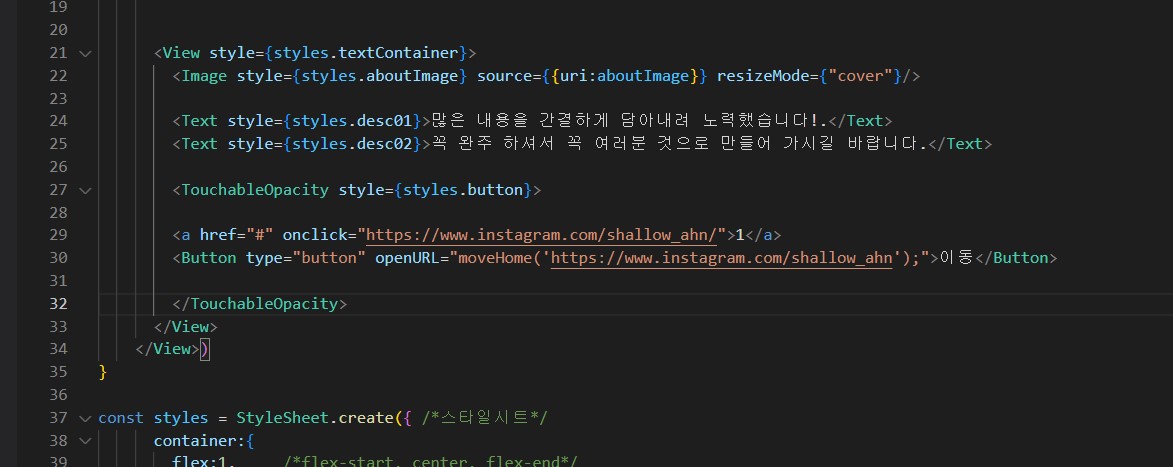Click the "cover" string on line 22
Image resolution: width=1173 pixels, height=467 pixels.
(861, 76)
